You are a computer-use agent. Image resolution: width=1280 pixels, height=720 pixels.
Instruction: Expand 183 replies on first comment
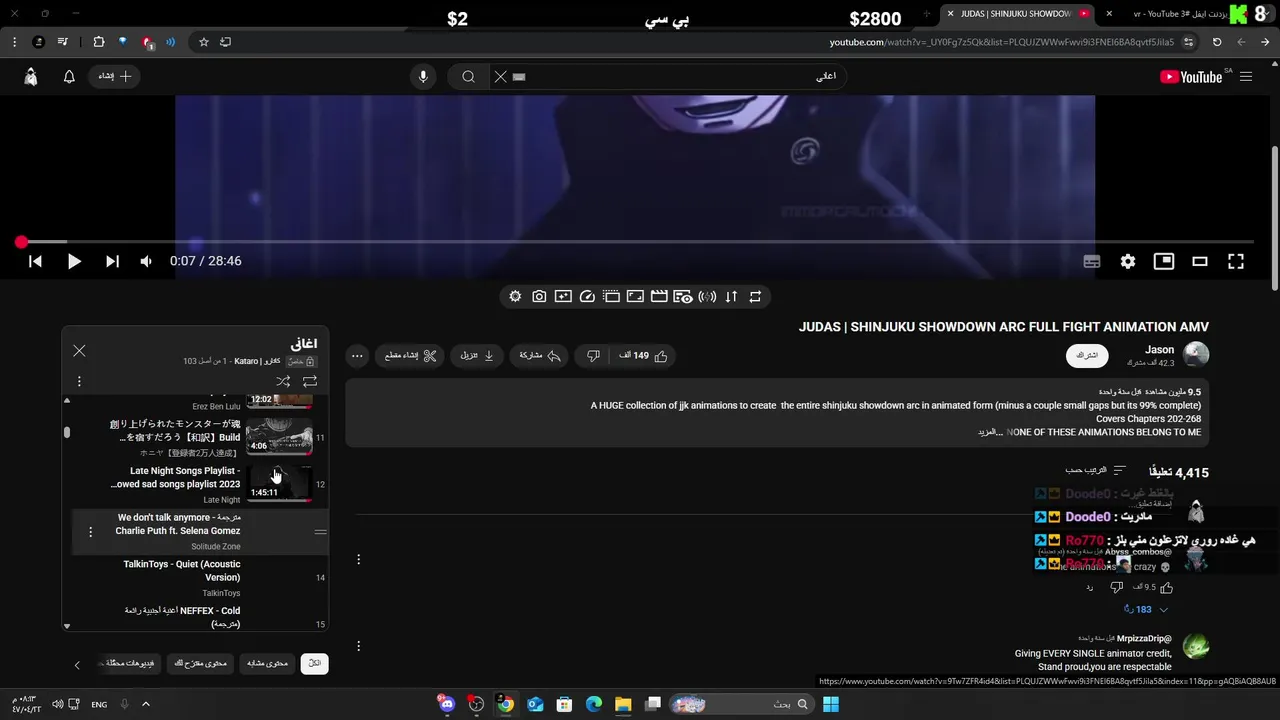1145,609
